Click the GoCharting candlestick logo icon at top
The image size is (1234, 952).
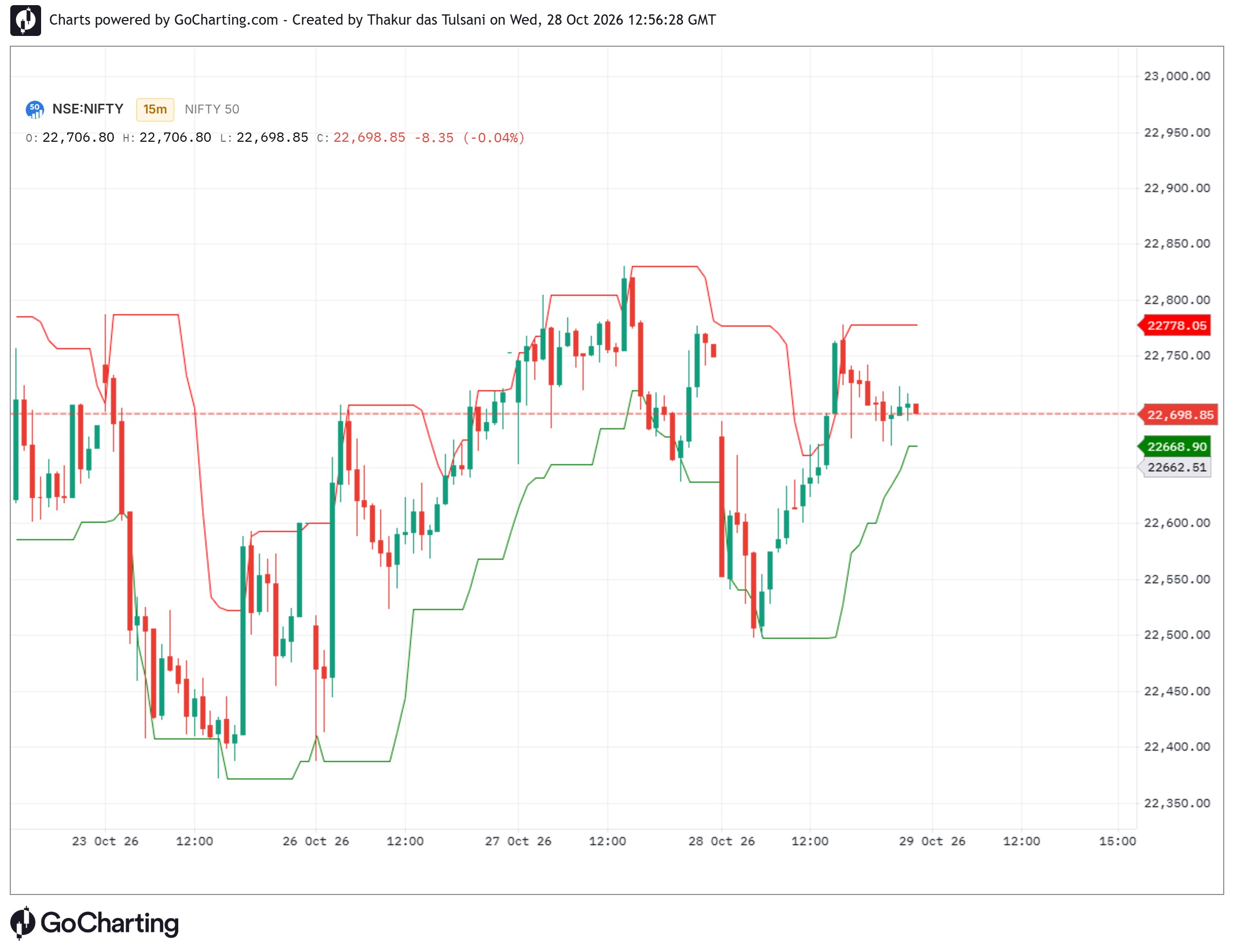(25, 21)
